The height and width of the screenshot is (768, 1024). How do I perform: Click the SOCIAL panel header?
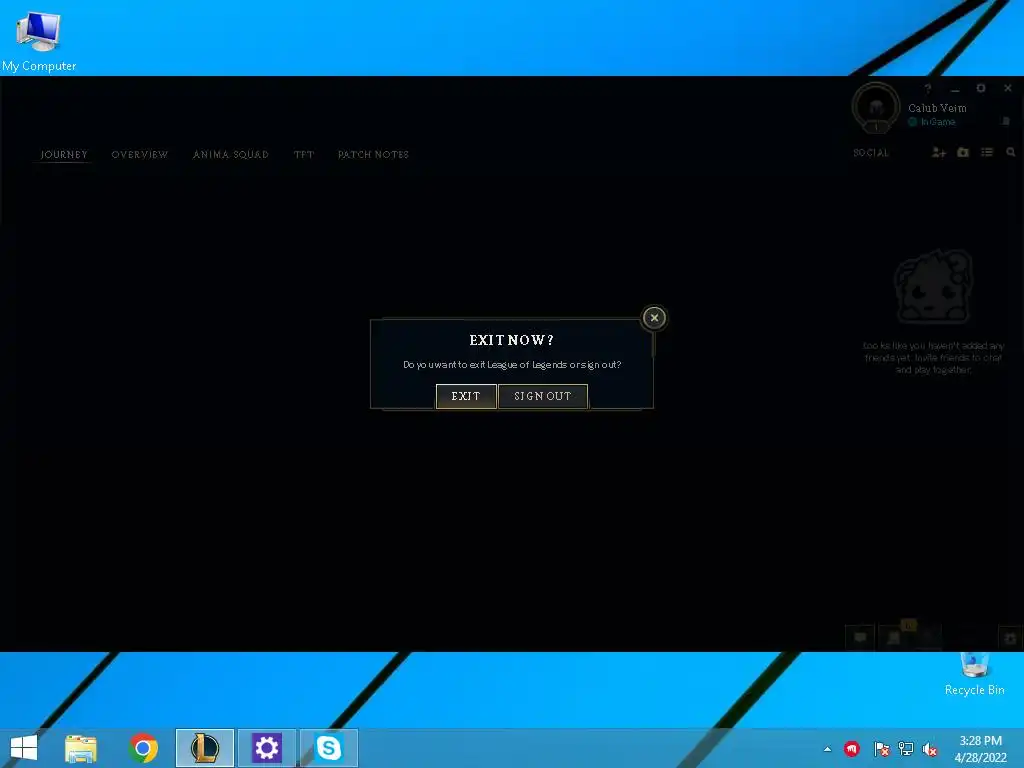coord(871,153)
